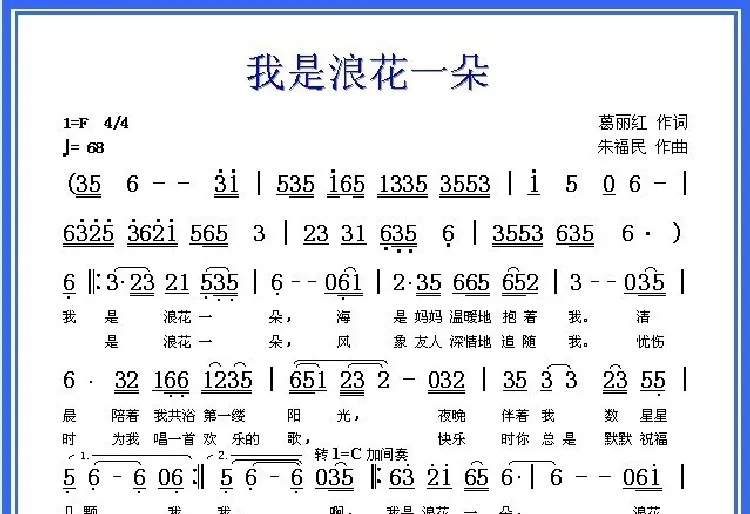The width and height of the screenshot is (750, 514).
Task: Select the note group 032
Action: tap(446, 381)
